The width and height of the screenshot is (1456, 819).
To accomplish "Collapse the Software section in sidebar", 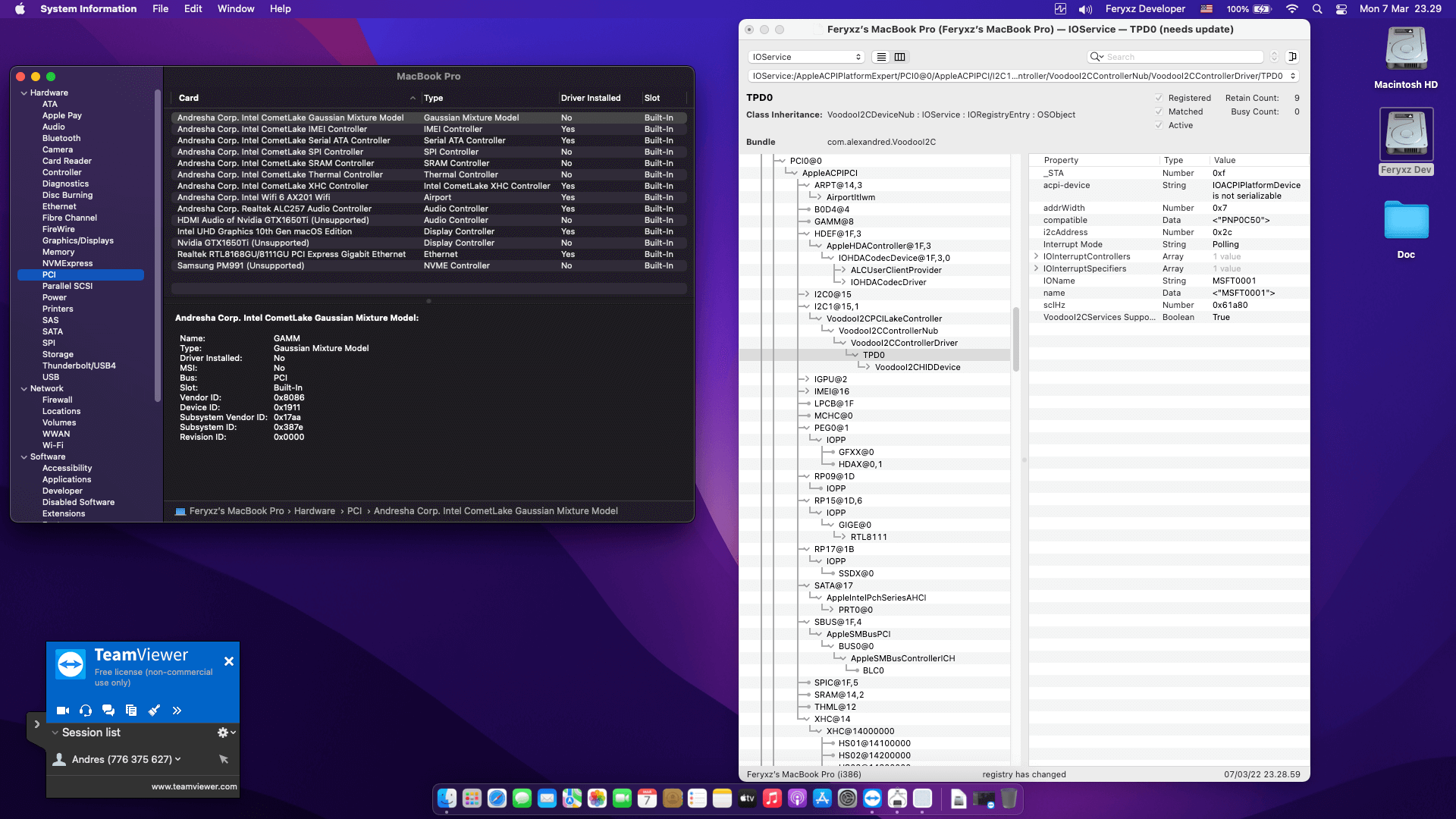I will (24, 457).
